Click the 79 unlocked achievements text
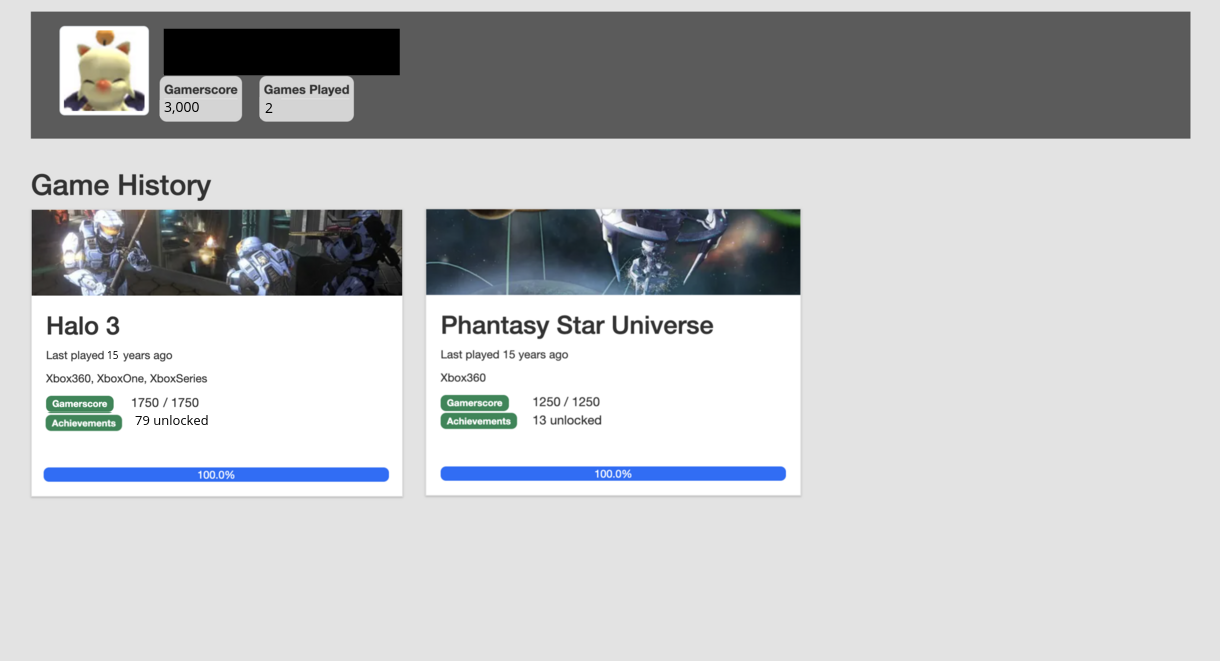This screenshot has height=661, width=1220. [172, 421]
